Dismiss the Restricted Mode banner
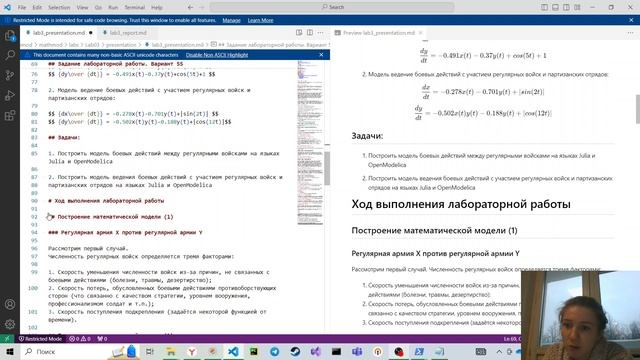Image resolution: width=640 pixels, height=360 pixels. pyautogui.click(x=631, y=20)
